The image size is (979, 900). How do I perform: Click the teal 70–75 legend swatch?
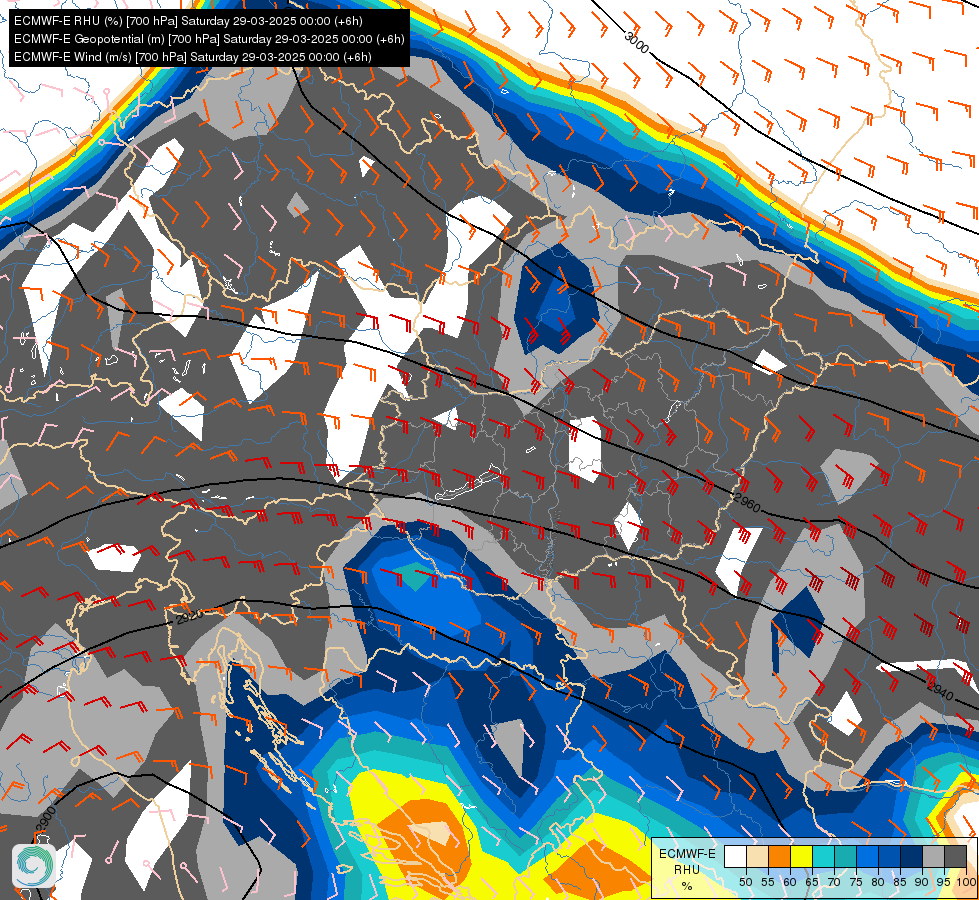(845, 857)
